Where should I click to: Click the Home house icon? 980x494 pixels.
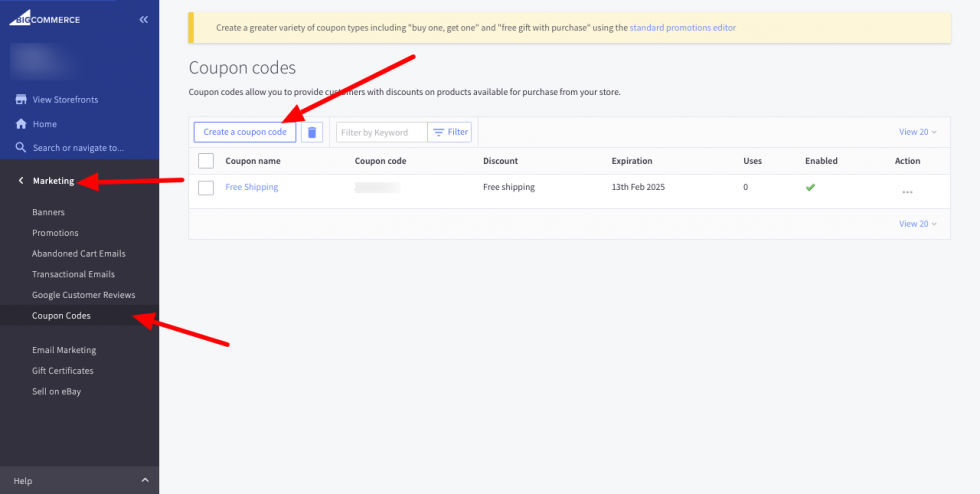[20, 124]
